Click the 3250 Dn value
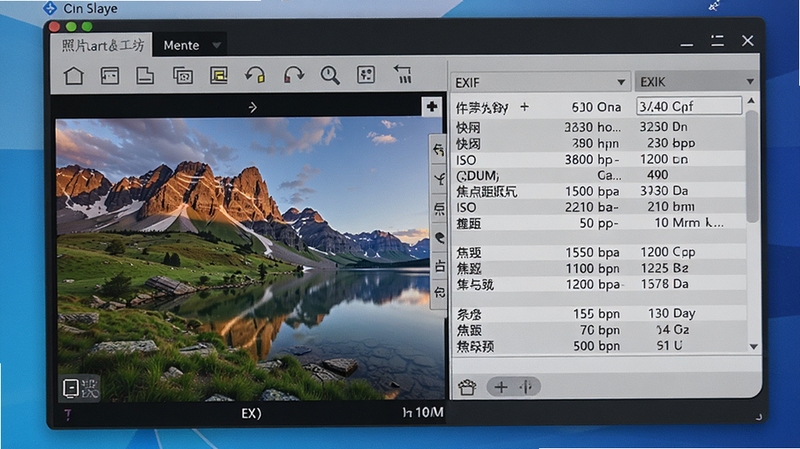The image size is (800, 449). (x=663, y=127)
